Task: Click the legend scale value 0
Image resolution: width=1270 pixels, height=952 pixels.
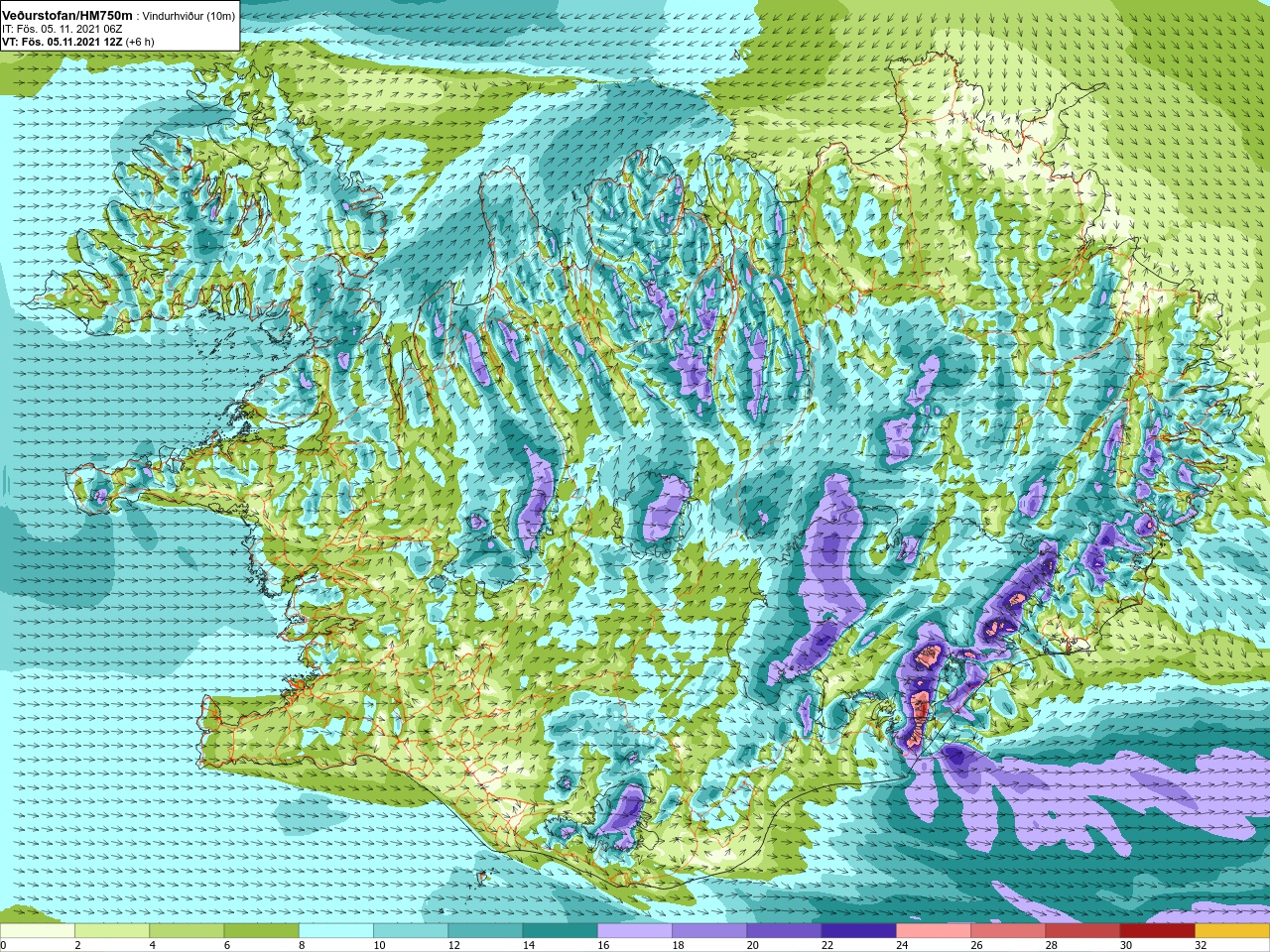Action: coord(3,945)
